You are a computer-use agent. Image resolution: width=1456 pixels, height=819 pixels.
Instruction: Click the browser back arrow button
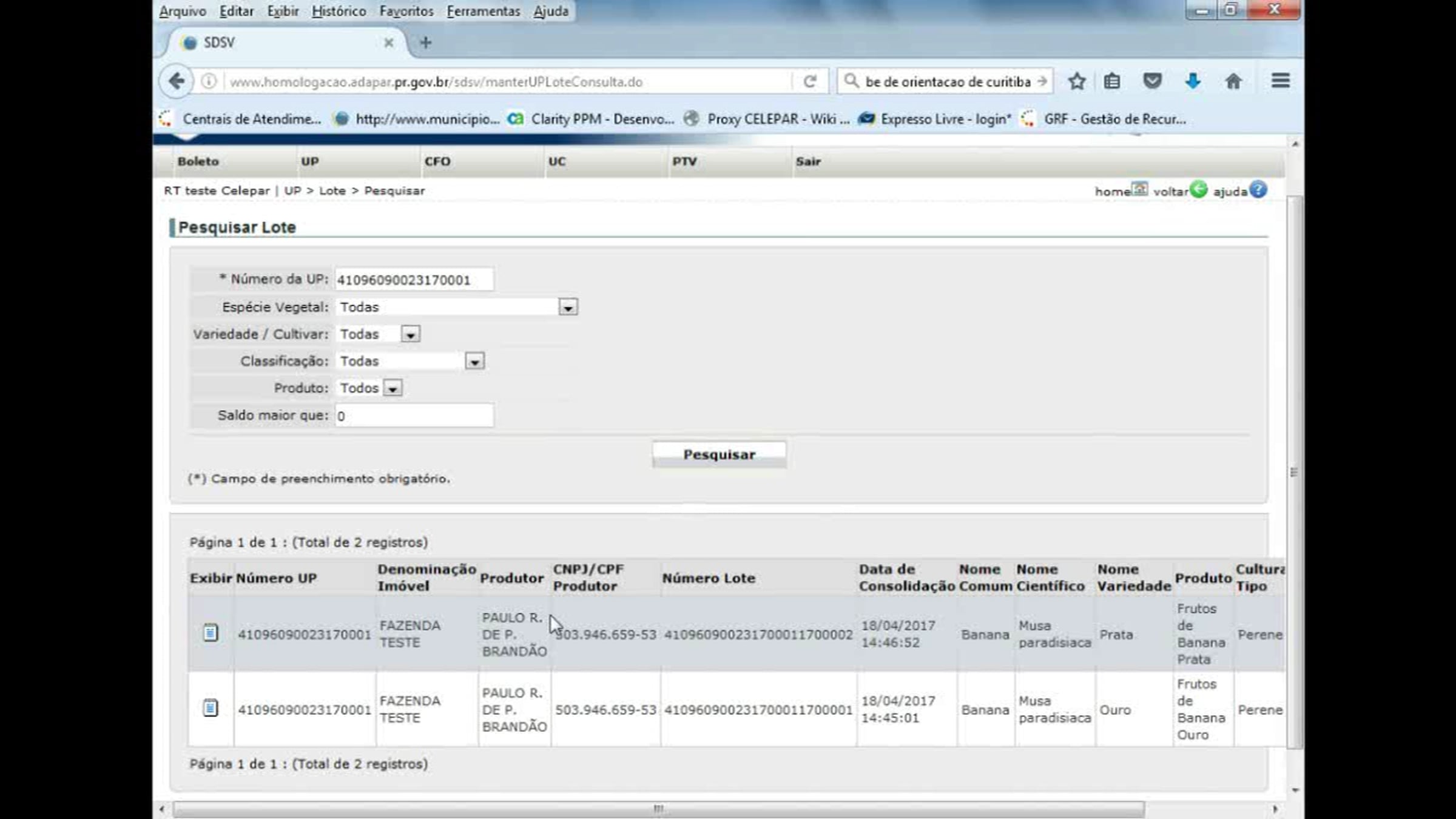[x=177, y=81]
